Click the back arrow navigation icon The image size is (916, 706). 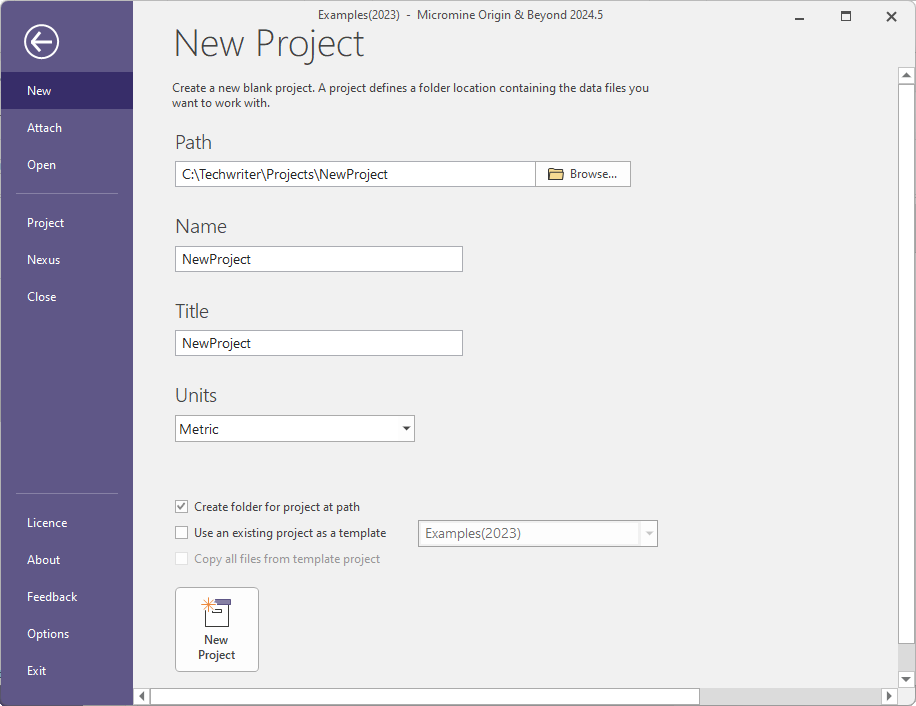[41, 42]
